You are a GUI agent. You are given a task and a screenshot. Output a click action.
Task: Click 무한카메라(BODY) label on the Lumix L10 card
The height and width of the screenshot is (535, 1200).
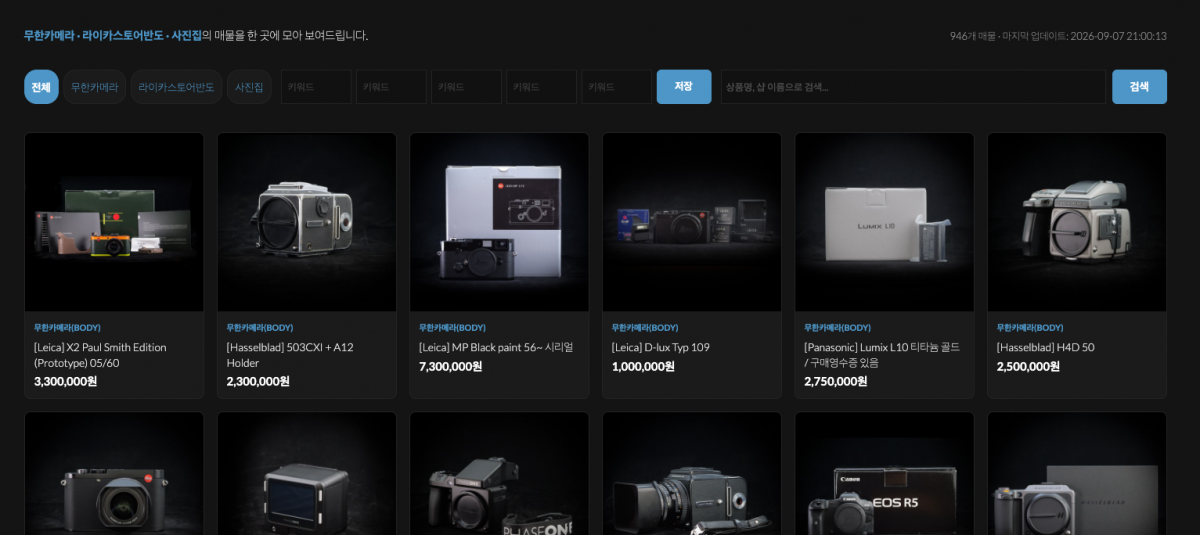pyautogui.click(x=837, y=327)
